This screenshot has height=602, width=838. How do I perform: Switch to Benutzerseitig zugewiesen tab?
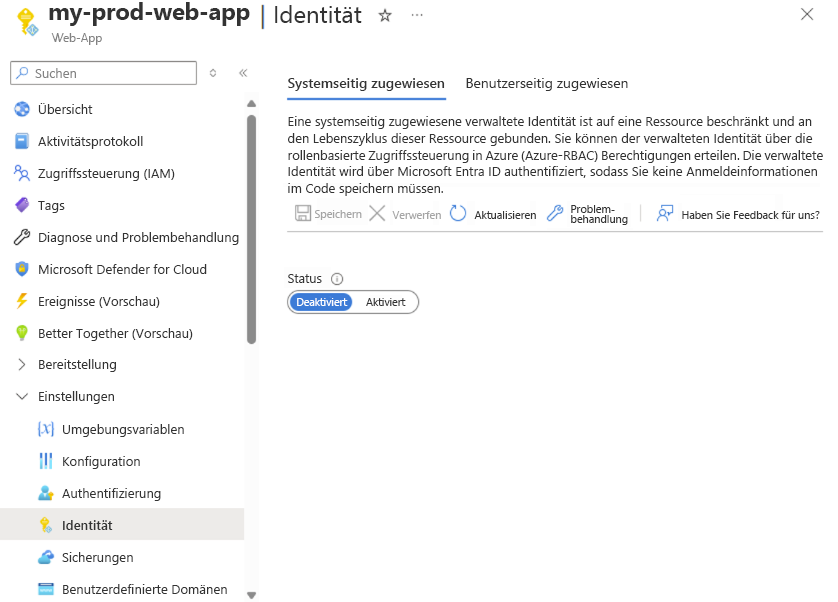pyautogui.click(x=545, y=84)
